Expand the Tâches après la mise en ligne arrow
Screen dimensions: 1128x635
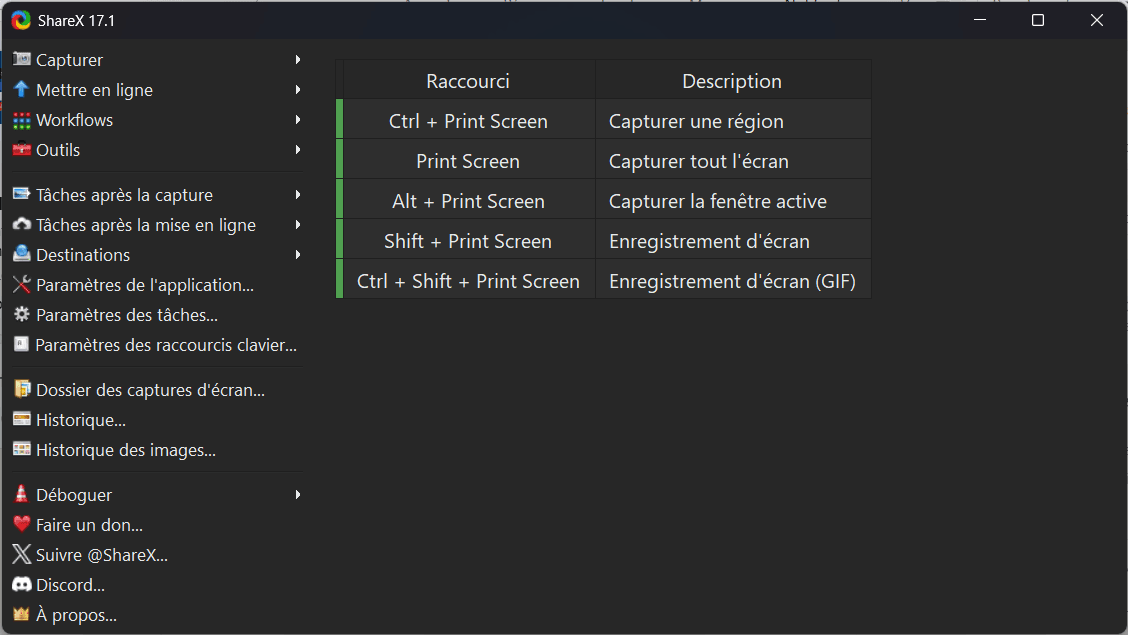click(298, 224)
